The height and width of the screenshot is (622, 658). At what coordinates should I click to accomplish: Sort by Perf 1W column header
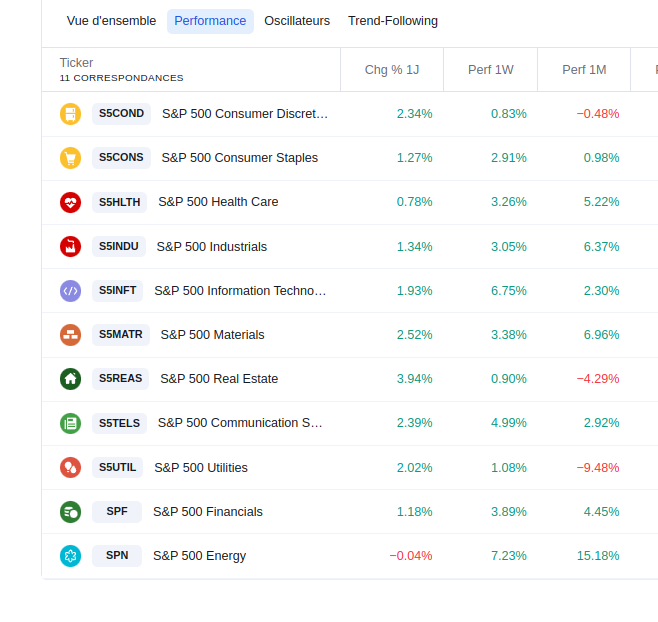[490, 70]
